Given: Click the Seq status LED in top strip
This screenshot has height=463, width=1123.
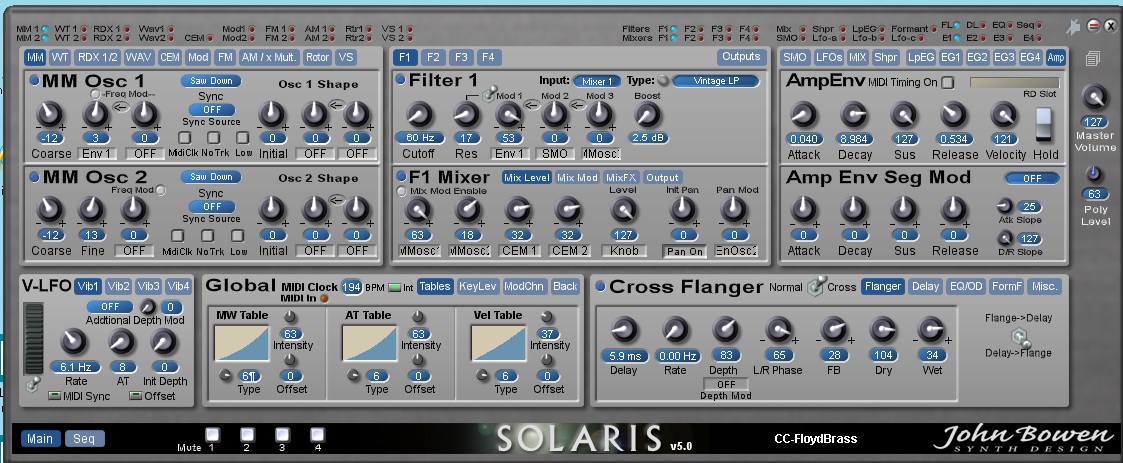Looking at the screenshot, I should point(1038,25).
